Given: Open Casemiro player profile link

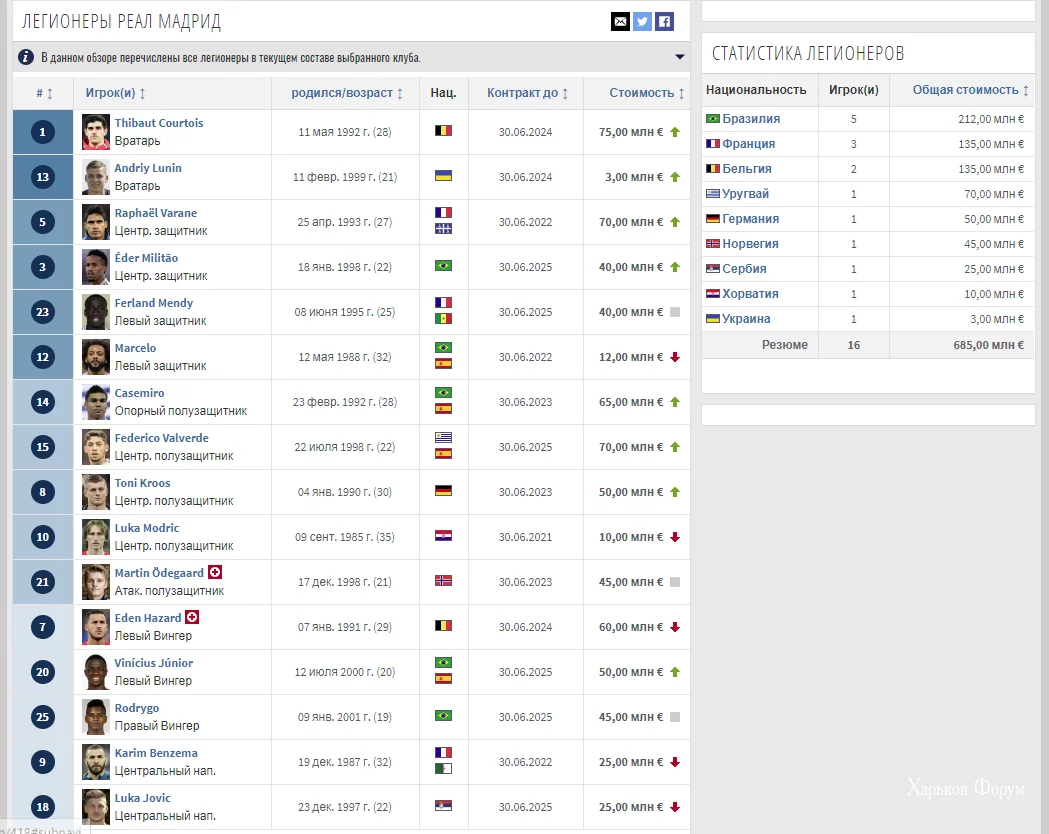Looking at the screenshot, I should pos(139,393).
